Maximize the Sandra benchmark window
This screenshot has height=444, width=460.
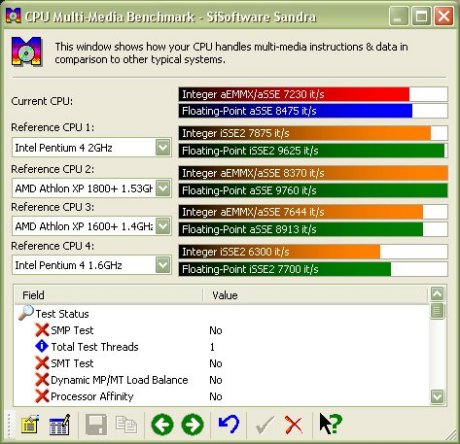click(x=421, y=16)
